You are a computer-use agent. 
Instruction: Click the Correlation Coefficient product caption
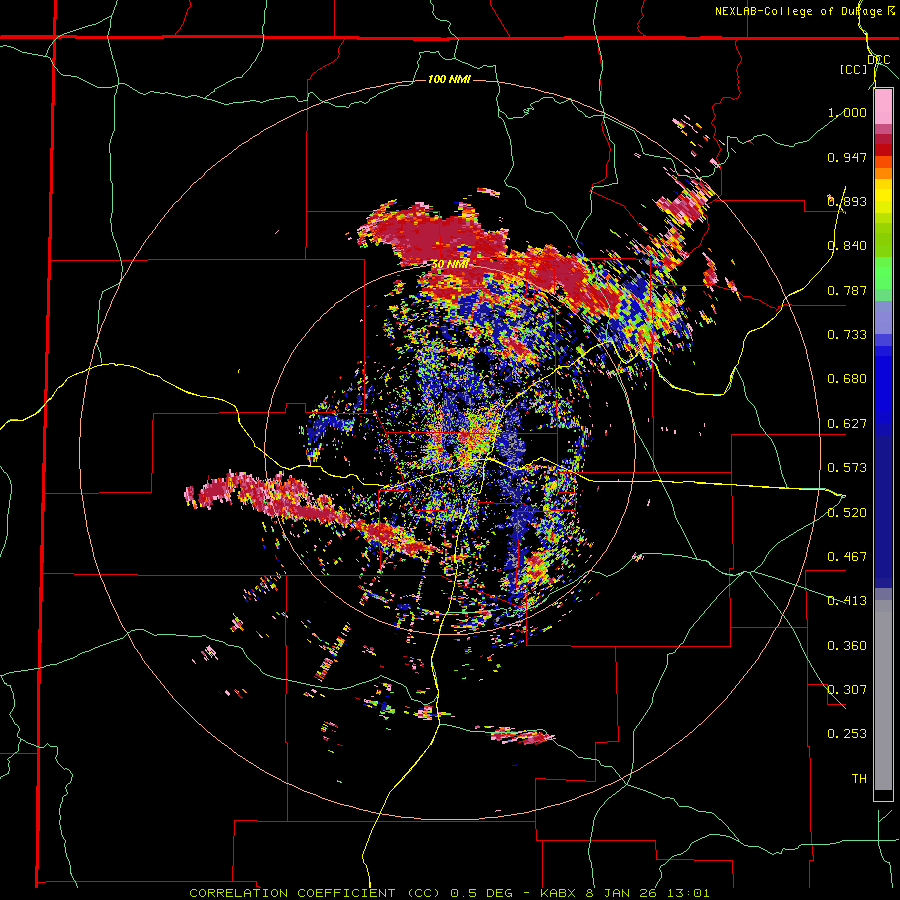pos(449,893)
